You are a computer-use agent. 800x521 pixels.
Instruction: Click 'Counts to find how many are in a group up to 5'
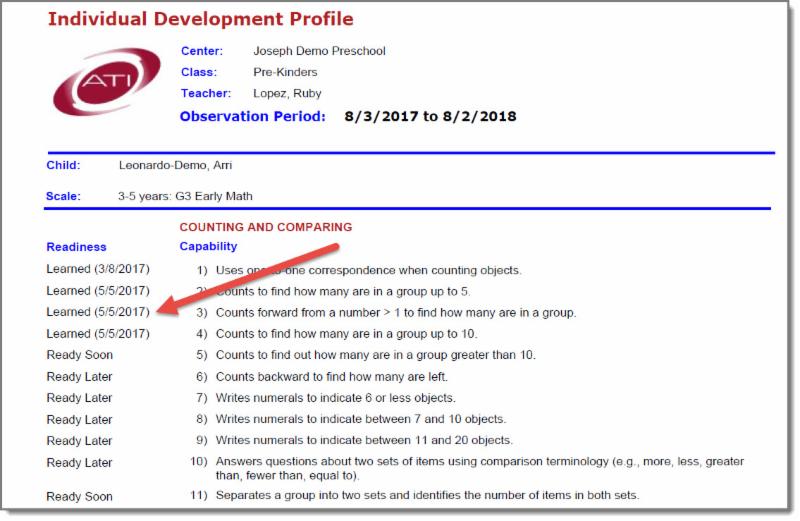[x=343, y=291]
